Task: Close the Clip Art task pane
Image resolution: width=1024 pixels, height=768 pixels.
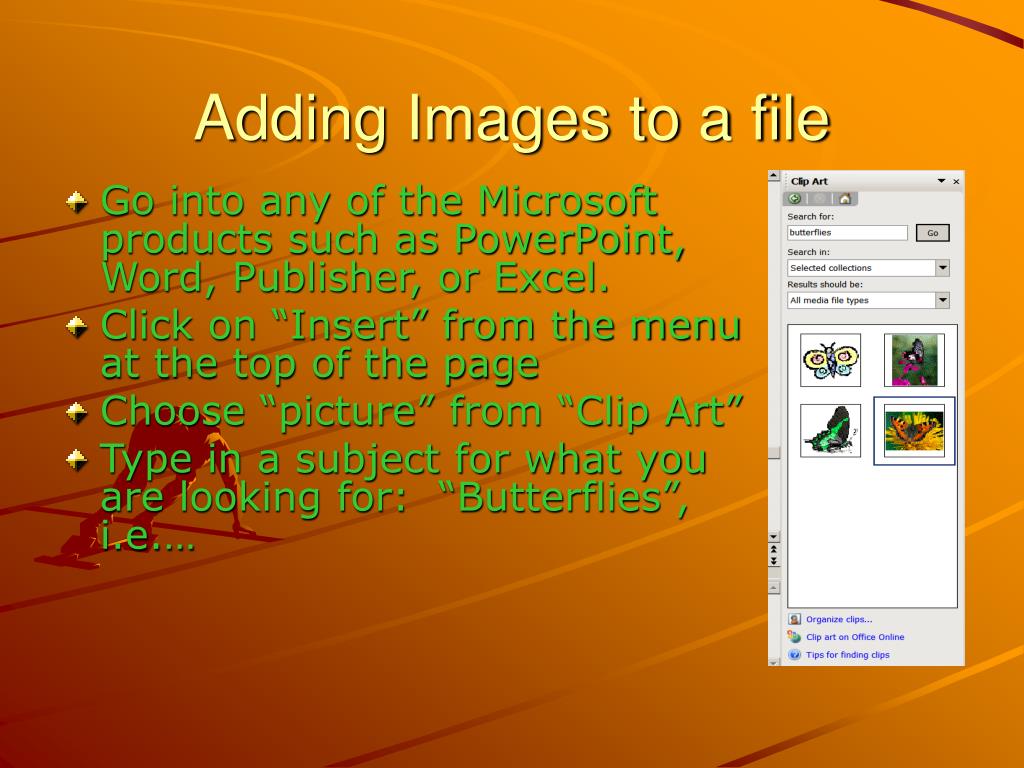Action: coord(956,182)
